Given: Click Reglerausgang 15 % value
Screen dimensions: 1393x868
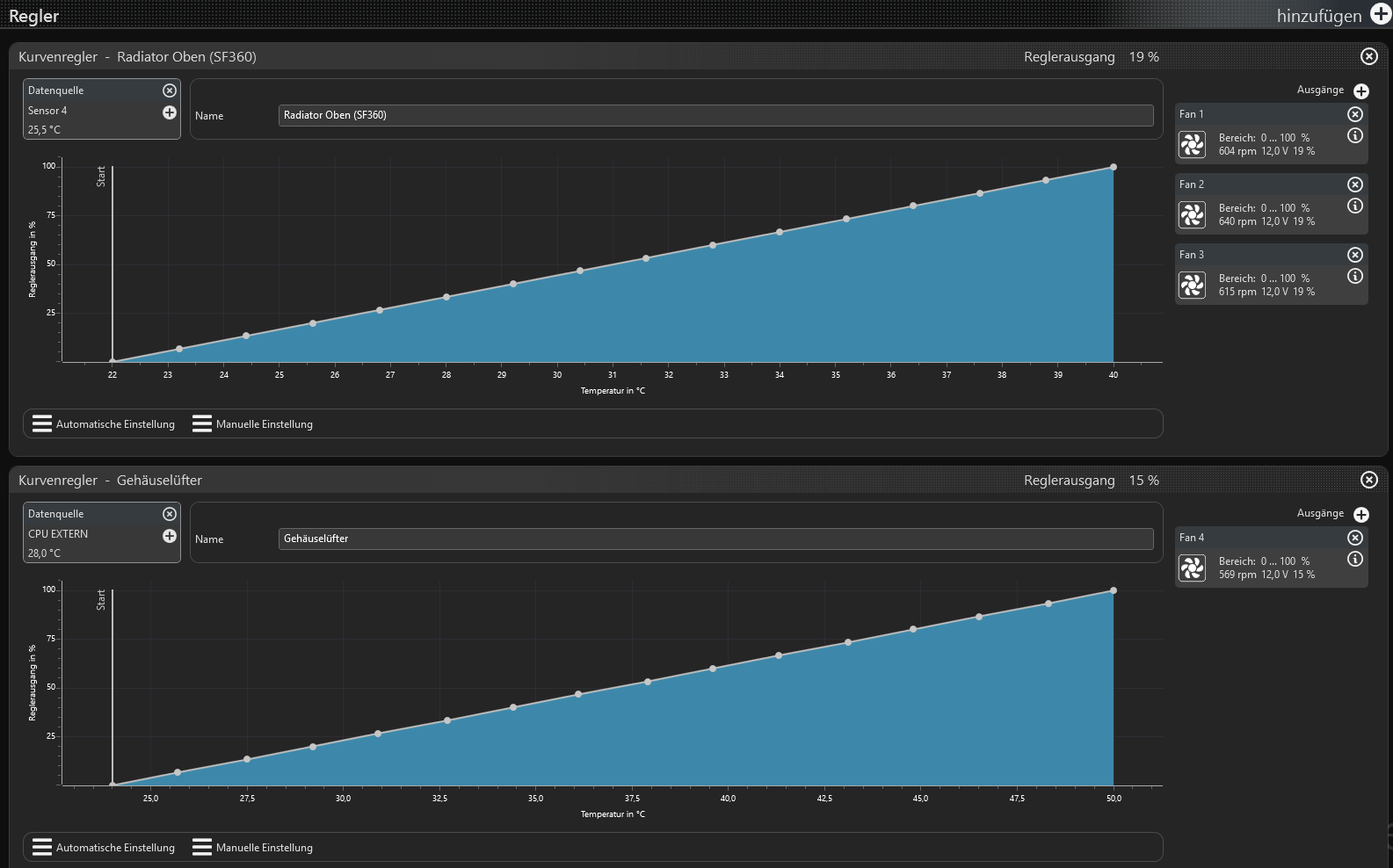Looking at the screenshot, I should 1144,481.
